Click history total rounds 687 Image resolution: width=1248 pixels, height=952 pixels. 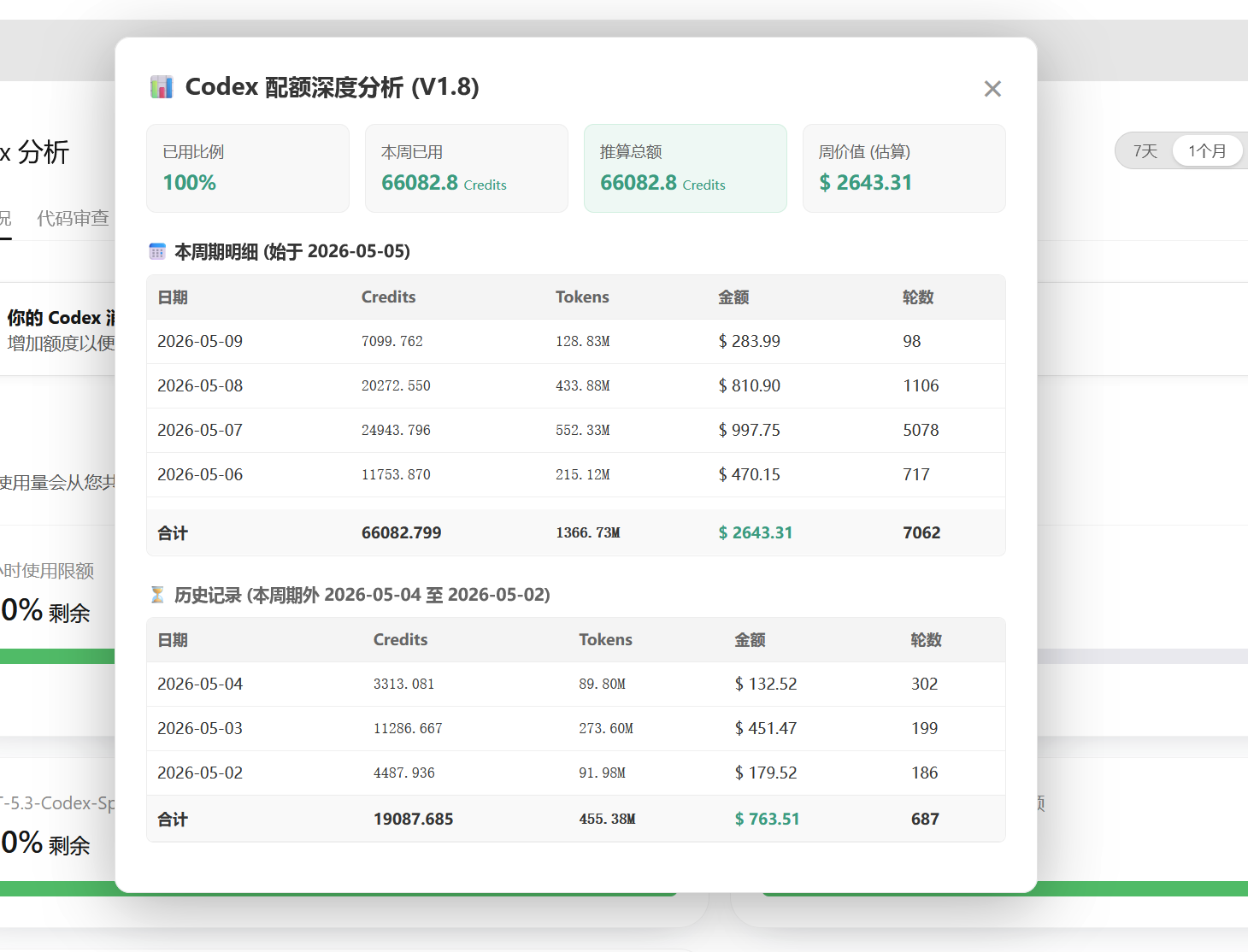click(x=925, y=819)
